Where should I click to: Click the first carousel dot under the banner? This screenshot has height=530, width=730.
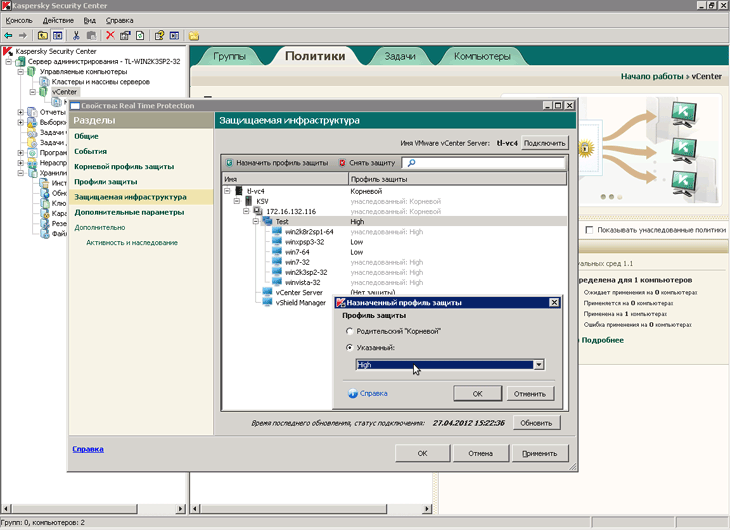pos(603,197)
